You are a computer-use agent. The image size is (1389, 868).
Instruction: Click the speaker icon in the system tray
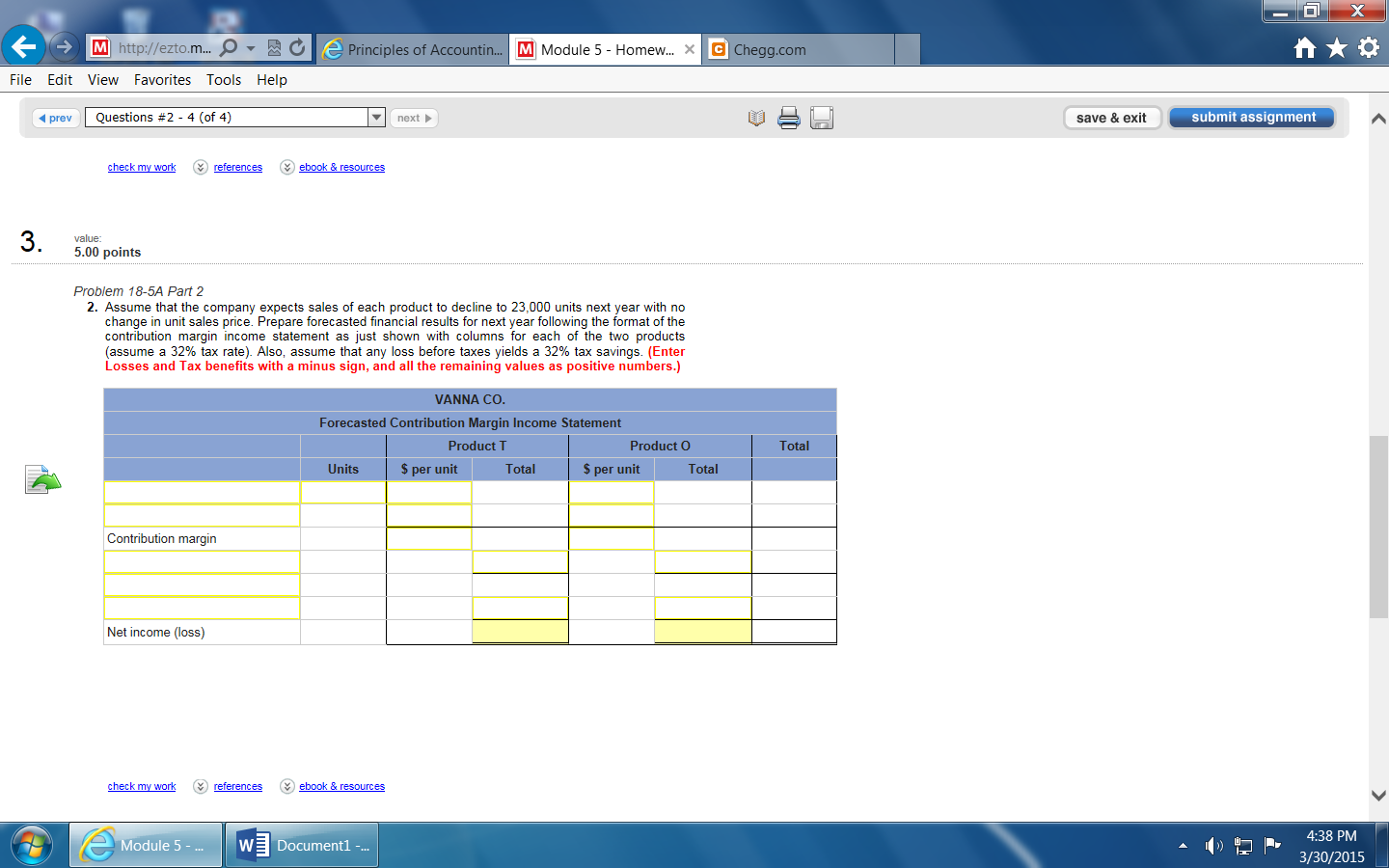click(x=1214, y=846)
